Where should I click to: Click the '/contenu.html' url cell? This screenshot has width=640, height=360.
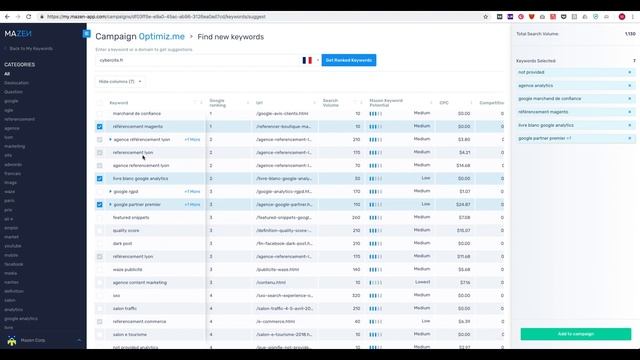coord(271,282)
